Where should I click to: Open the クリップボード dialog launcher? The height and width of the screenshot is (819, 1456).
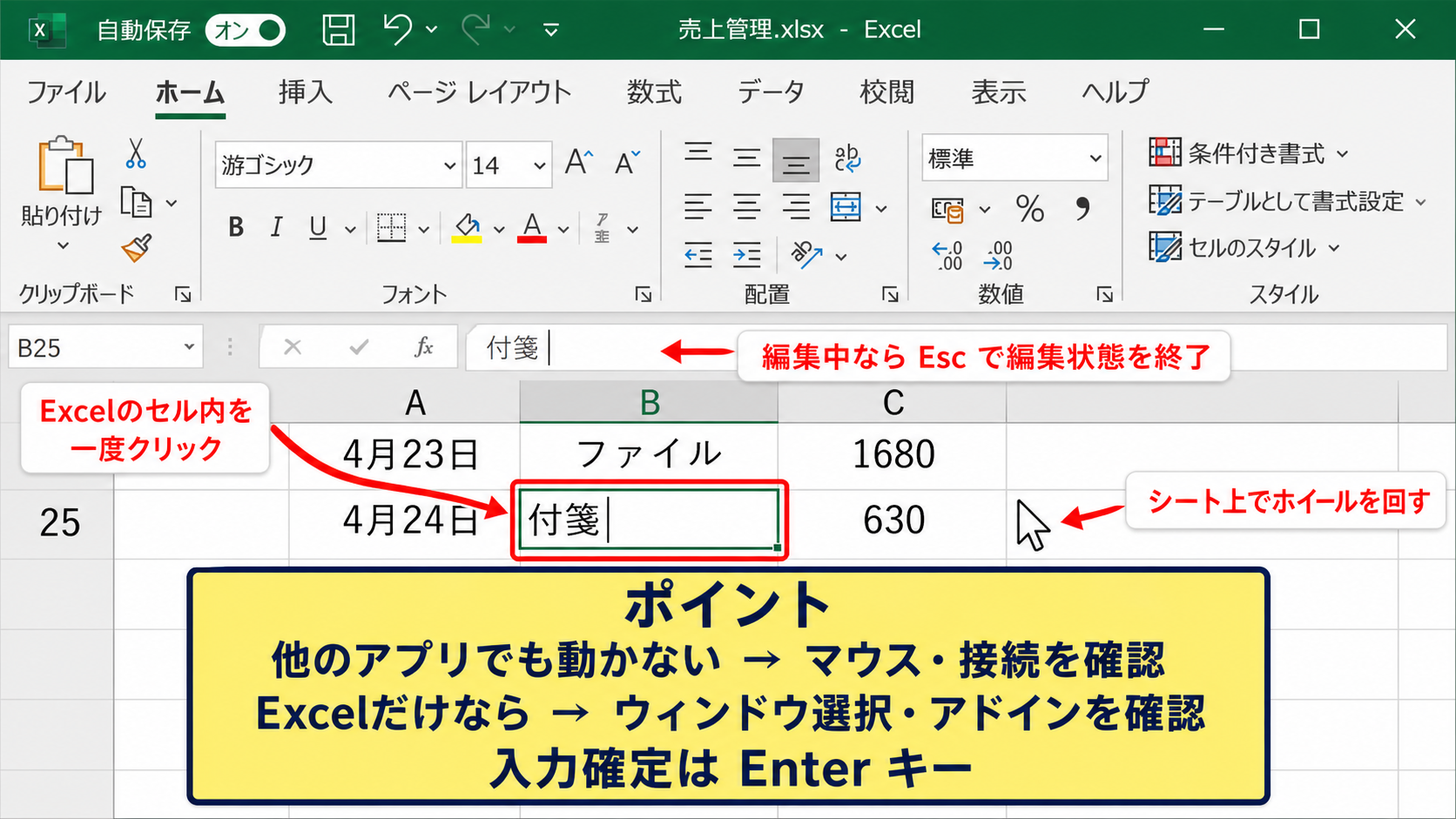183,294
